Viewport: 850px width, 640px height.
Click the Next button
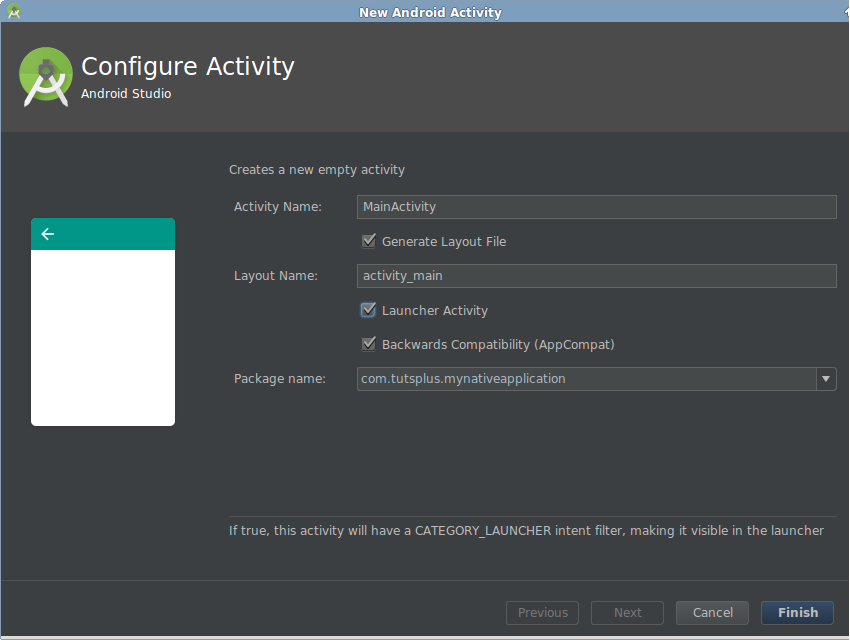[627, 613]
